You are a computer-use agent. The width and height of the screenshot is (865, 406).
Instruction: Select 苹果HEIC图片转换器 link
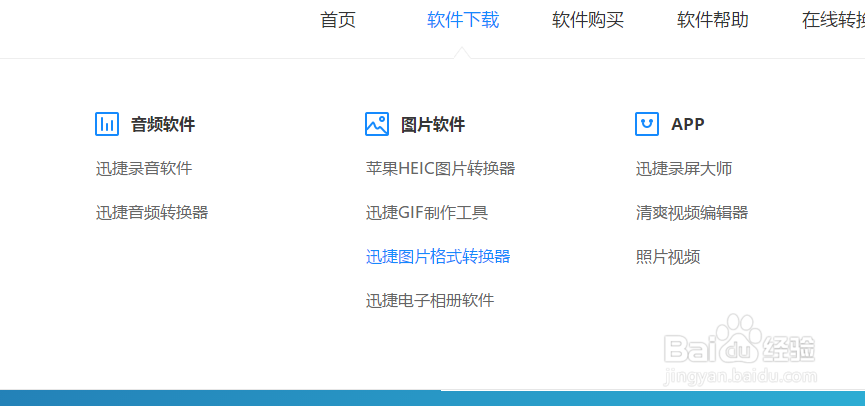pyautogui.click(x=441, y=168)
